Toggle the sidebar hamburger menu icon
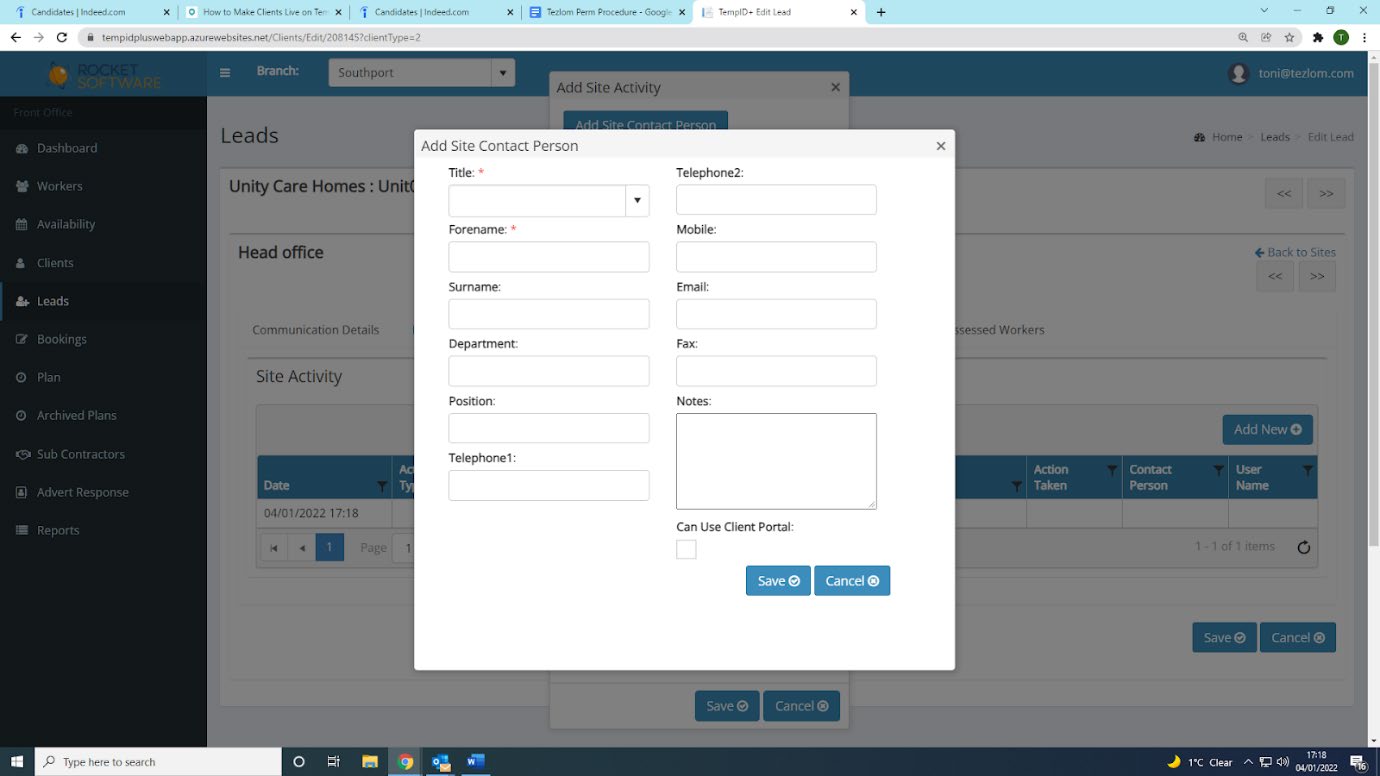The image size is (1380, 776). click(x=225, y=73)
